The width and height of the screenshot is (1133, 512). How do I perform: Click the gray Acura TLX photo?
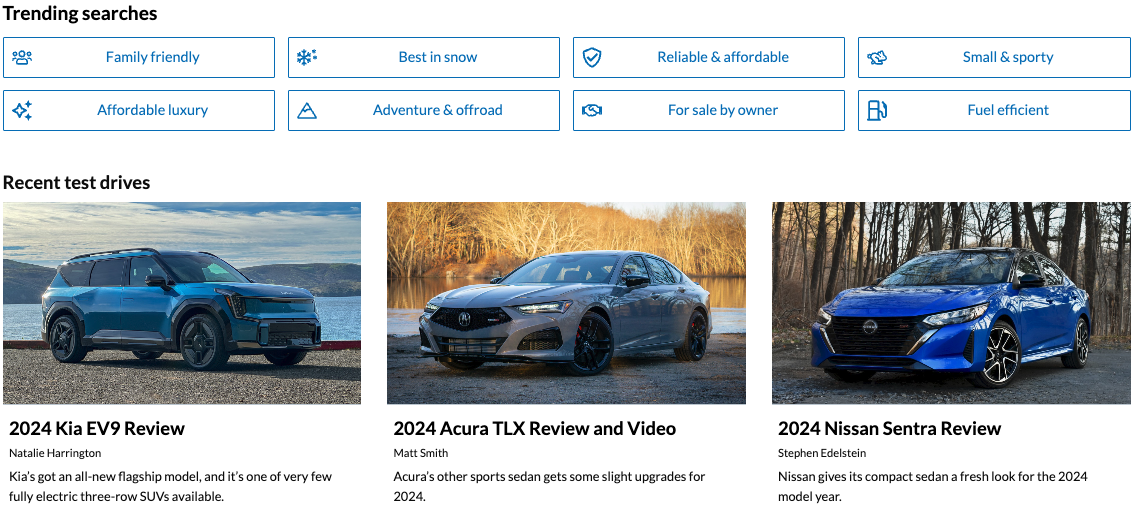566,303
